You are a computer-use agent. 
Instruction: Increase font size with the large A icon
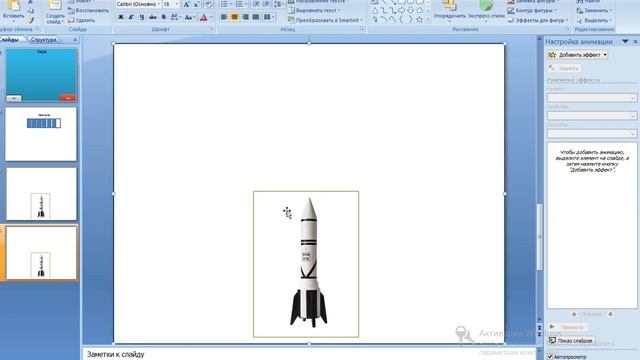tap(186, 4)
